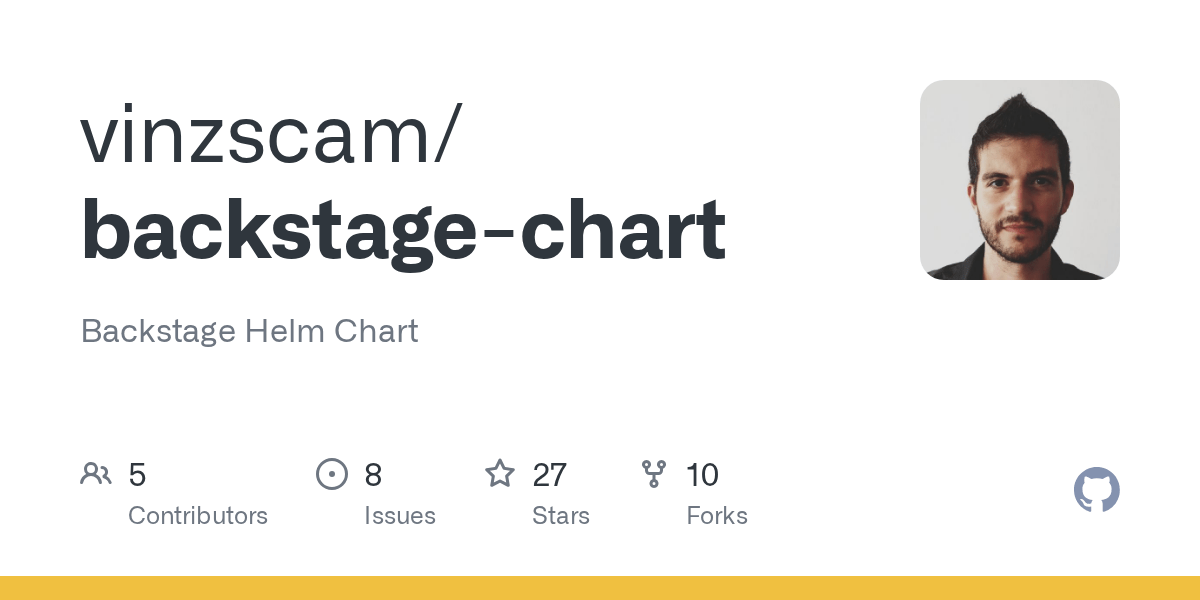Click the fork count 10

point(702,475)
